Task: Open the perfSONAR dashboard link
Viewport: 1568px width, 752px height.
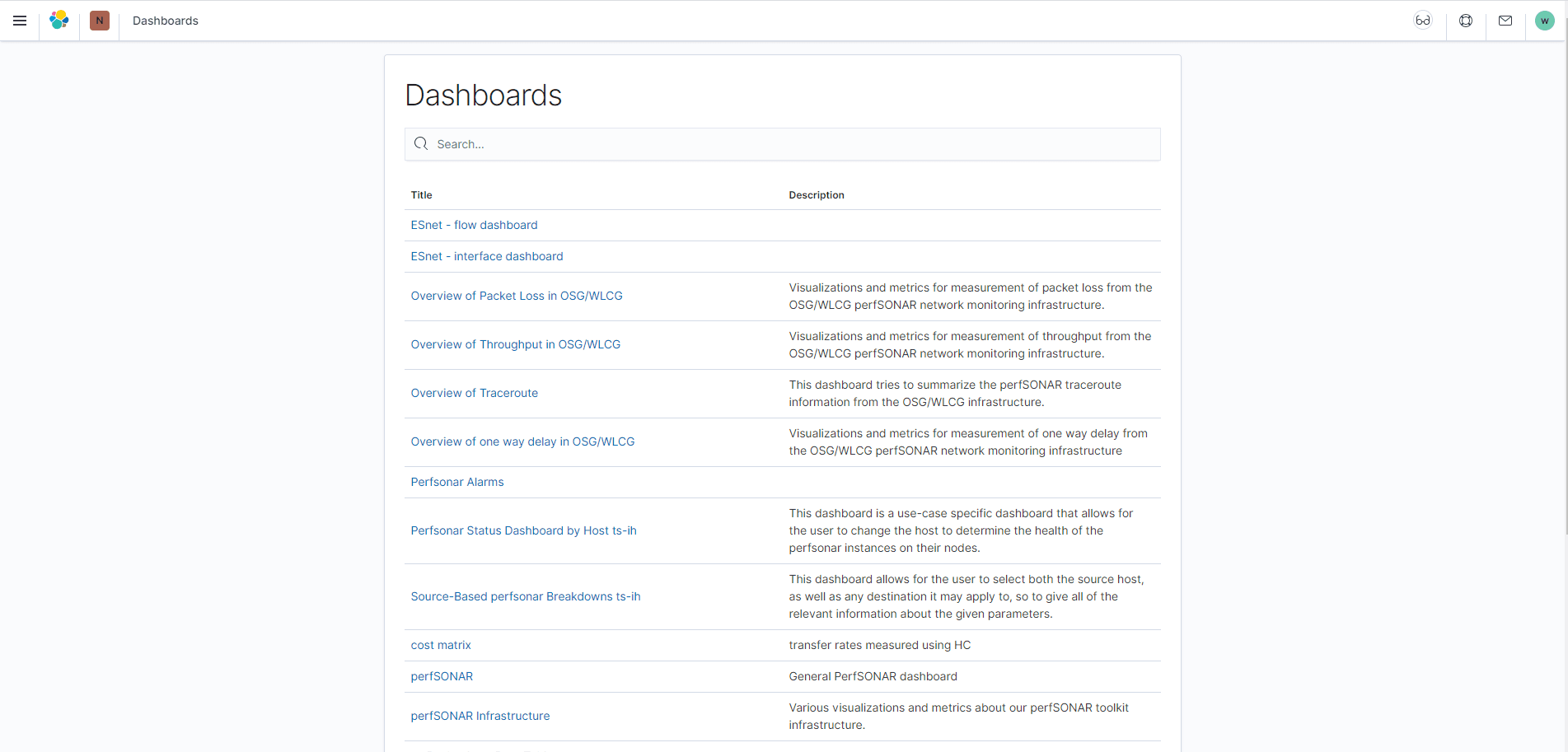Action: (x=442, y=676)
